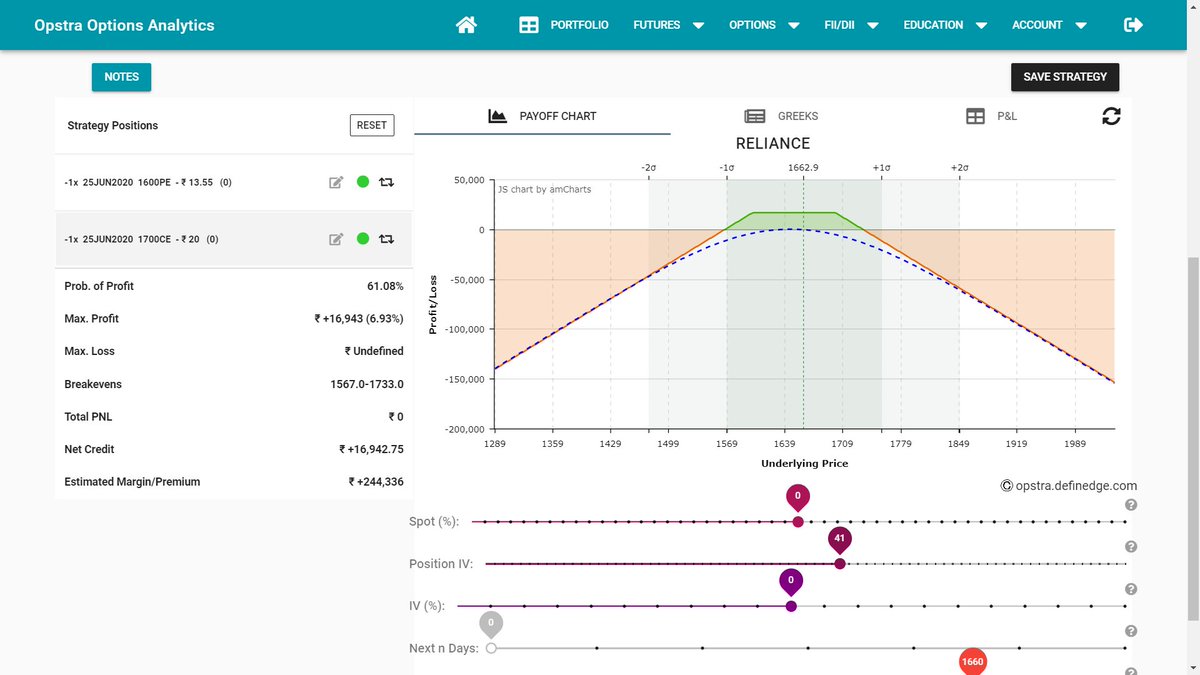1200x675 pixels.
Task: Toggle the 1700CE leg green status dot
Action: 362,239
